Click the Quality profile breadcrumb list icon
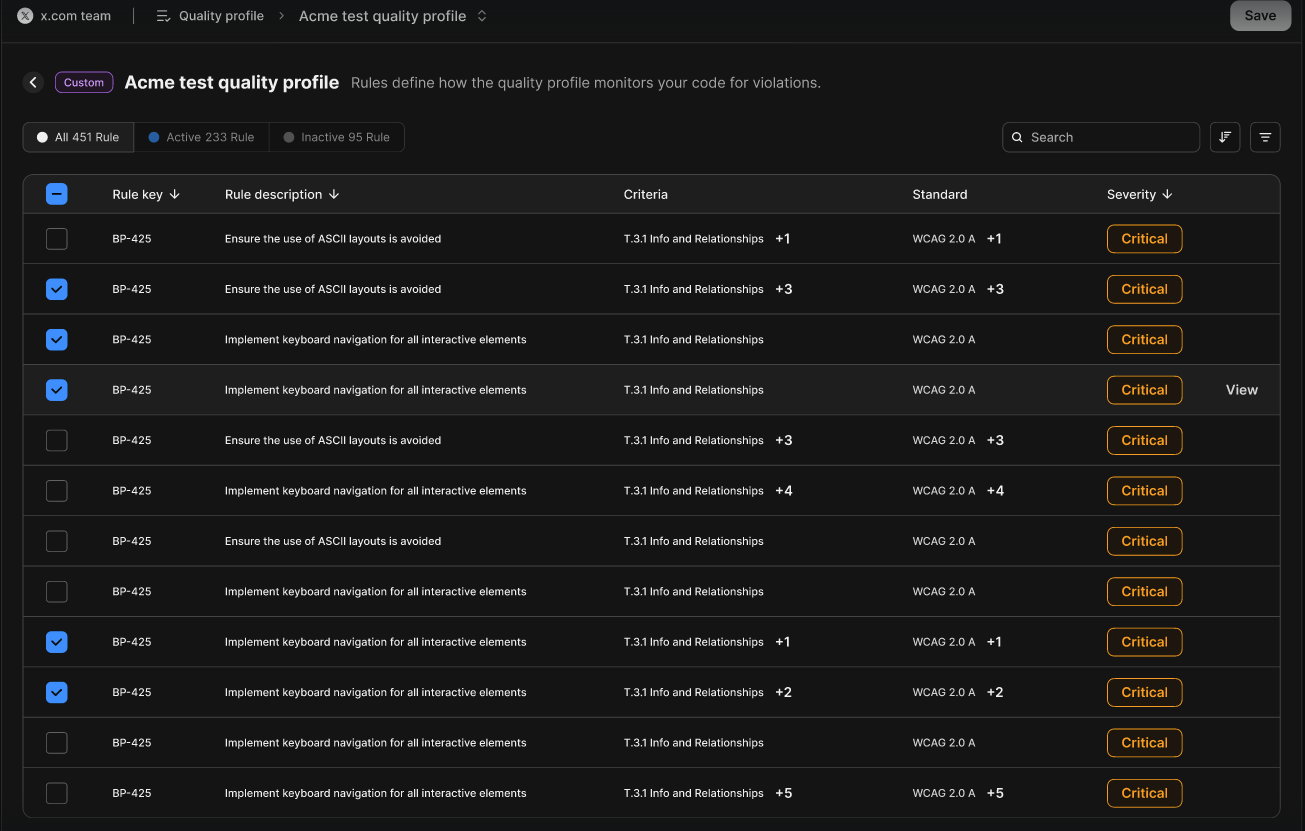 (x=164, y=16)
